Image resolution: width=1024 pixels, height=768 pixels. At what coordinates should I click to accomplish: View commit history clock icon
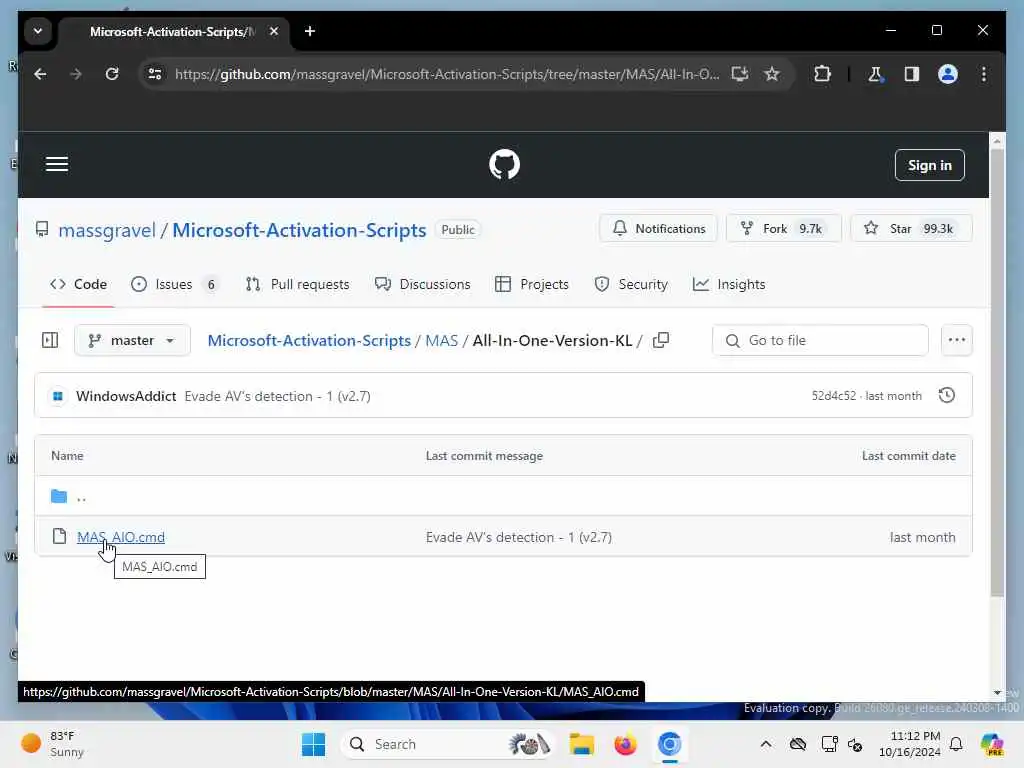point(946,396)
